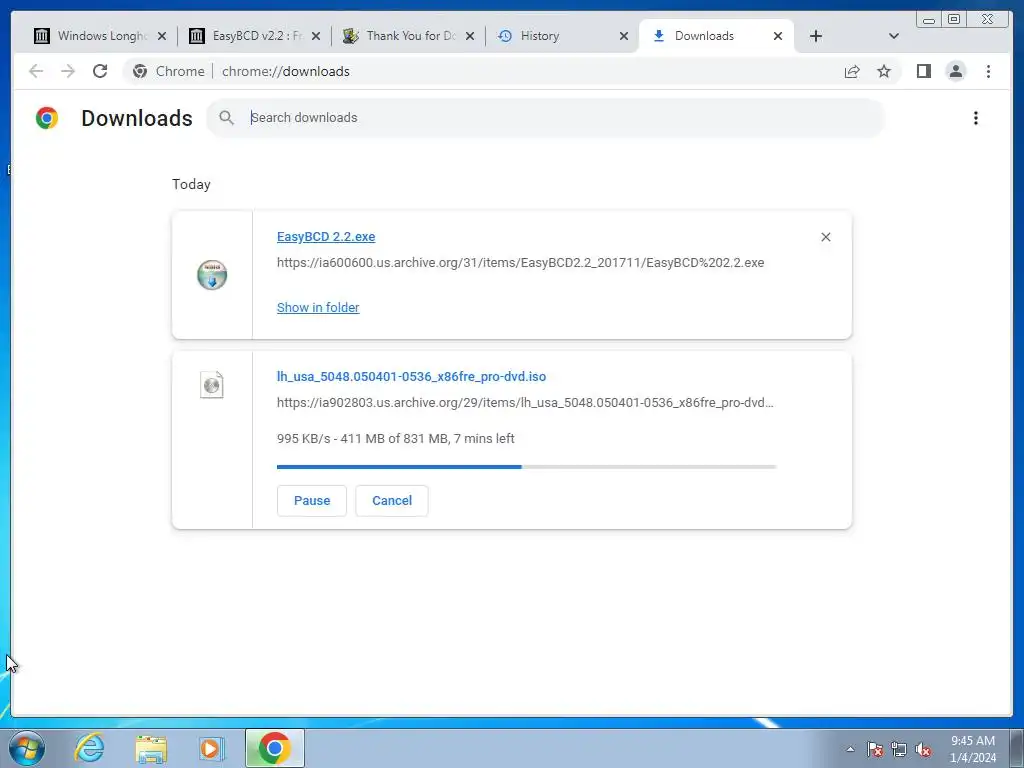Close the Windows Longhorn tab

(x=162, y=36)
